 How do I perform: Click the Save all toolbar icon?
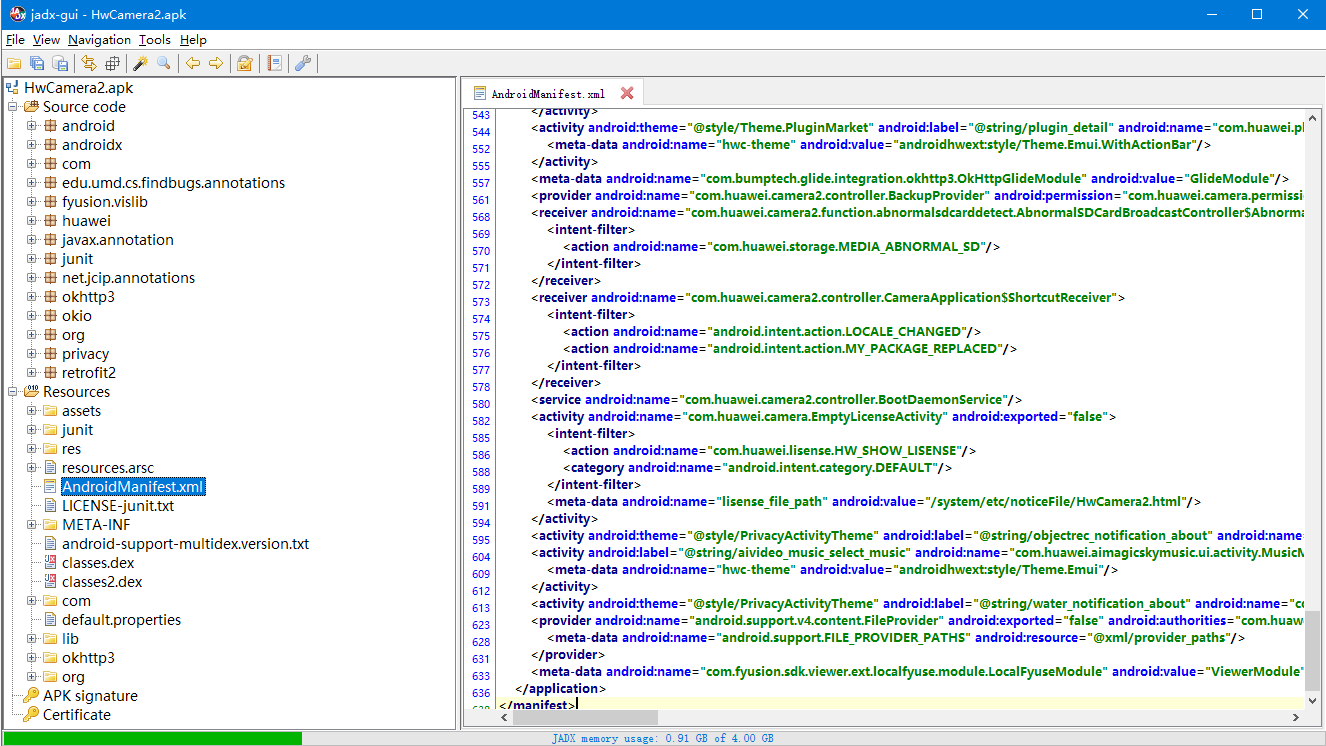coord(37,64)
